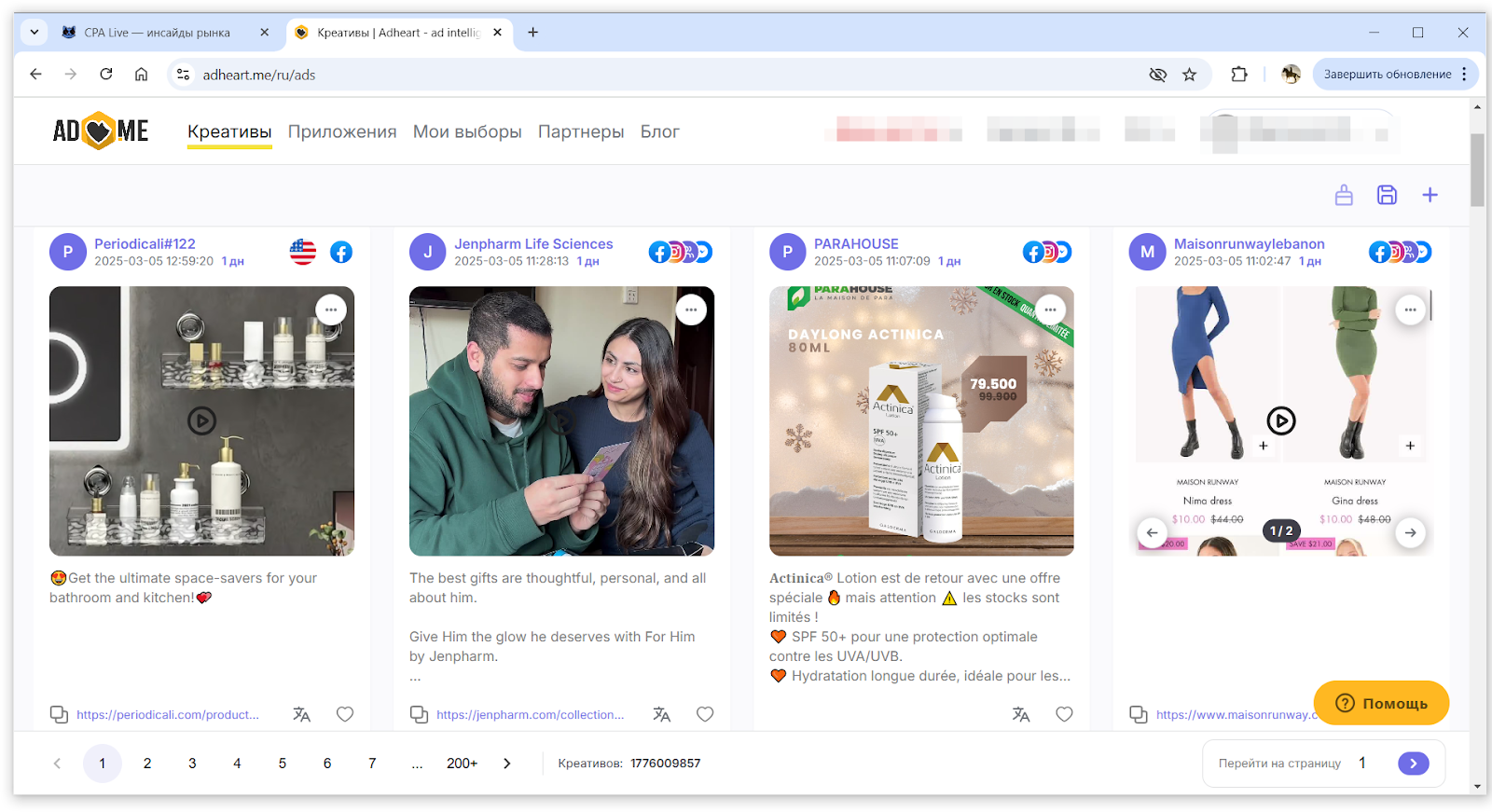The height and width of the screenshot is (812, 1492).
Task: Select page 3 in the pagination
Action: point(192,763)
